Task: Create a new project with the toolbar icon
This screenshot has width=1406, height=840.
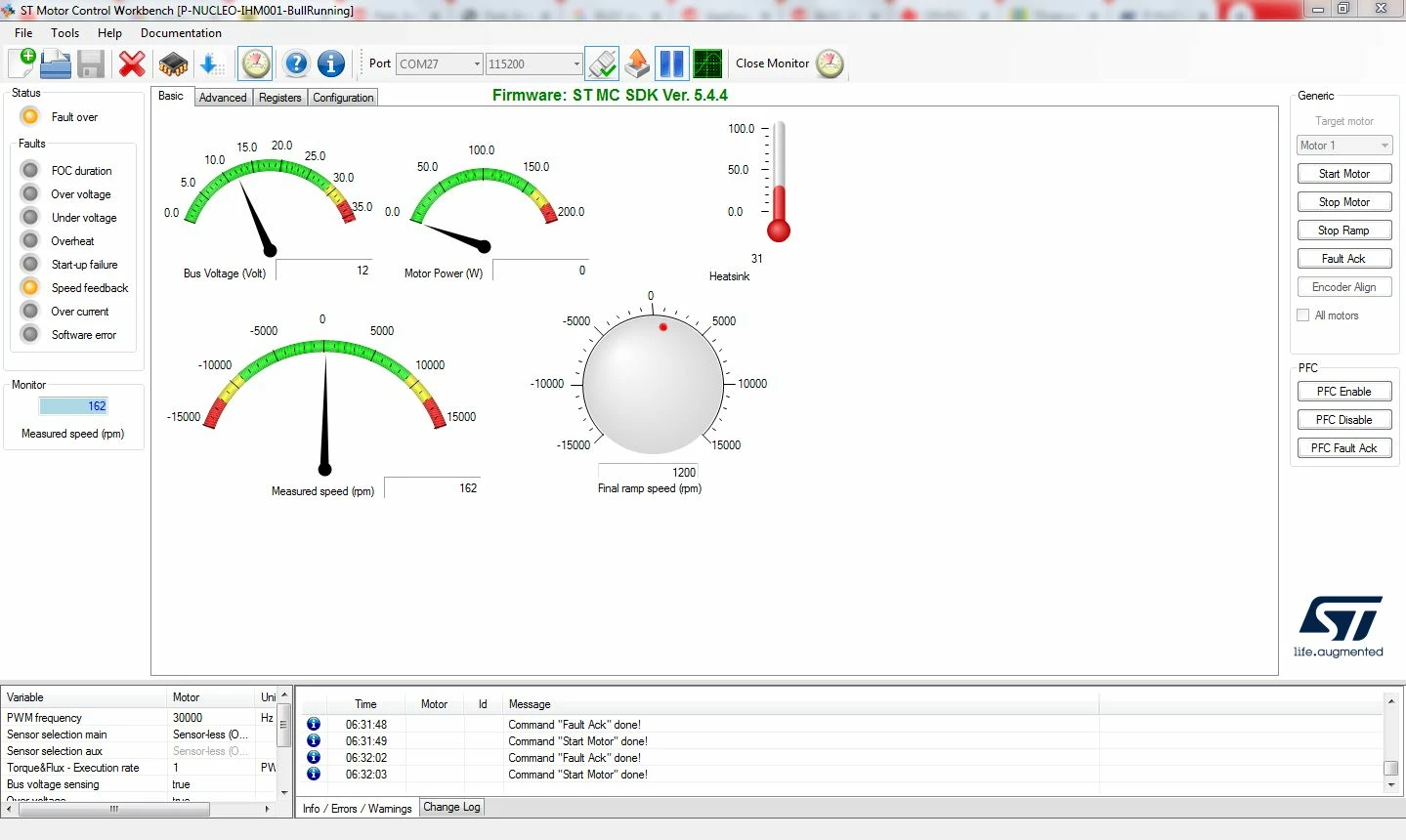Action: pos(21,63)
